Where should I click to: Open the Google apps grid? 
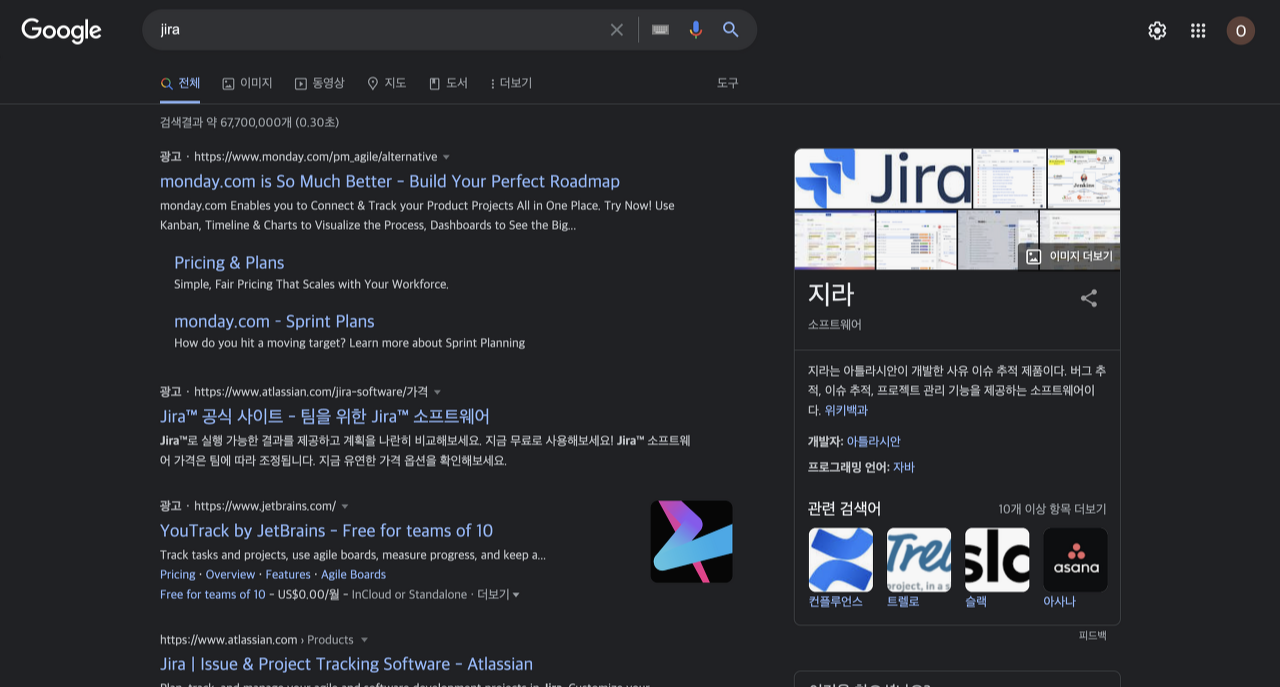pos(1198,31)
